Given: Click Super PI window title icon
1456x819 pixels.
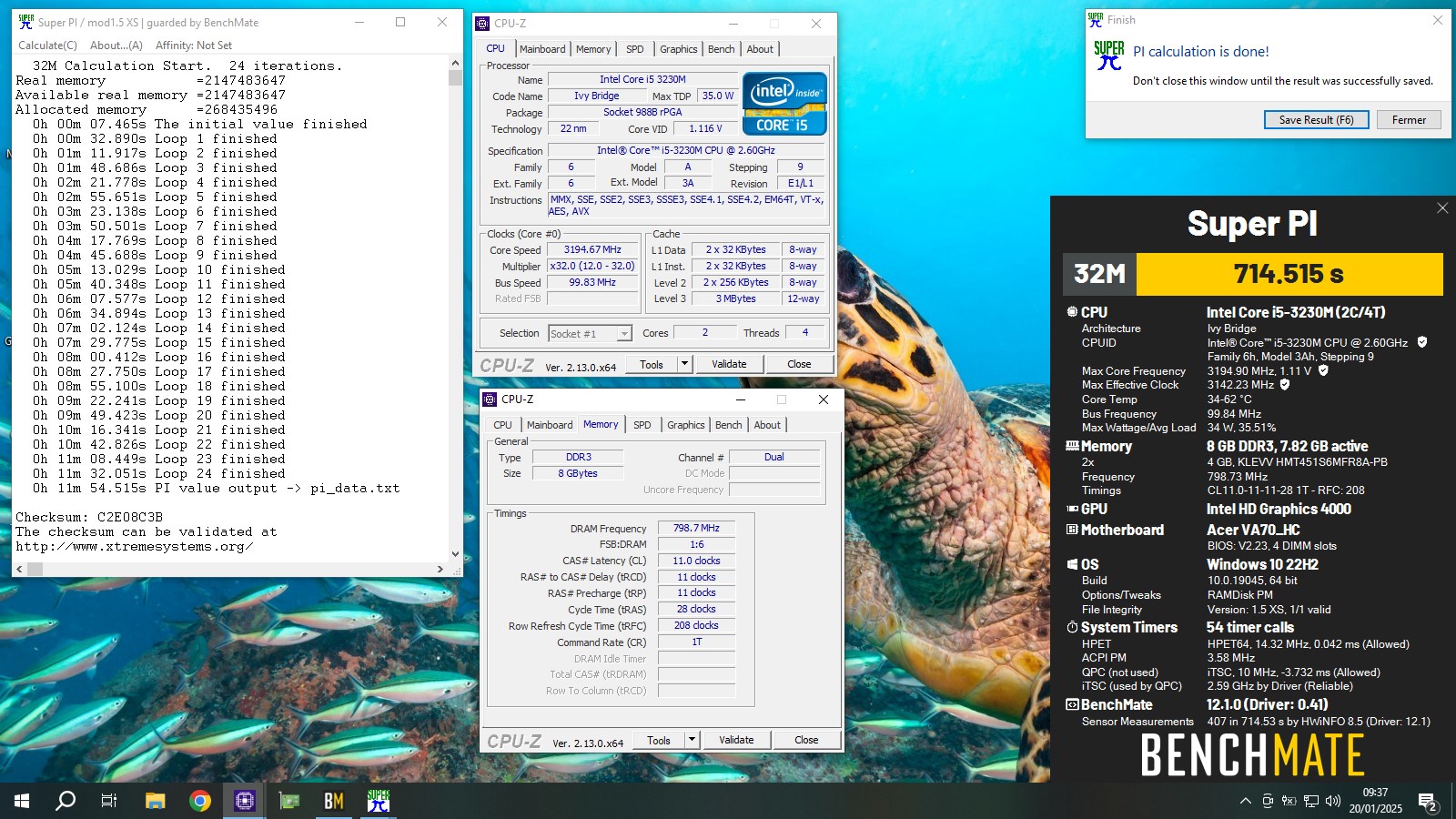Looking at the screenshot, I should (26, 22).
